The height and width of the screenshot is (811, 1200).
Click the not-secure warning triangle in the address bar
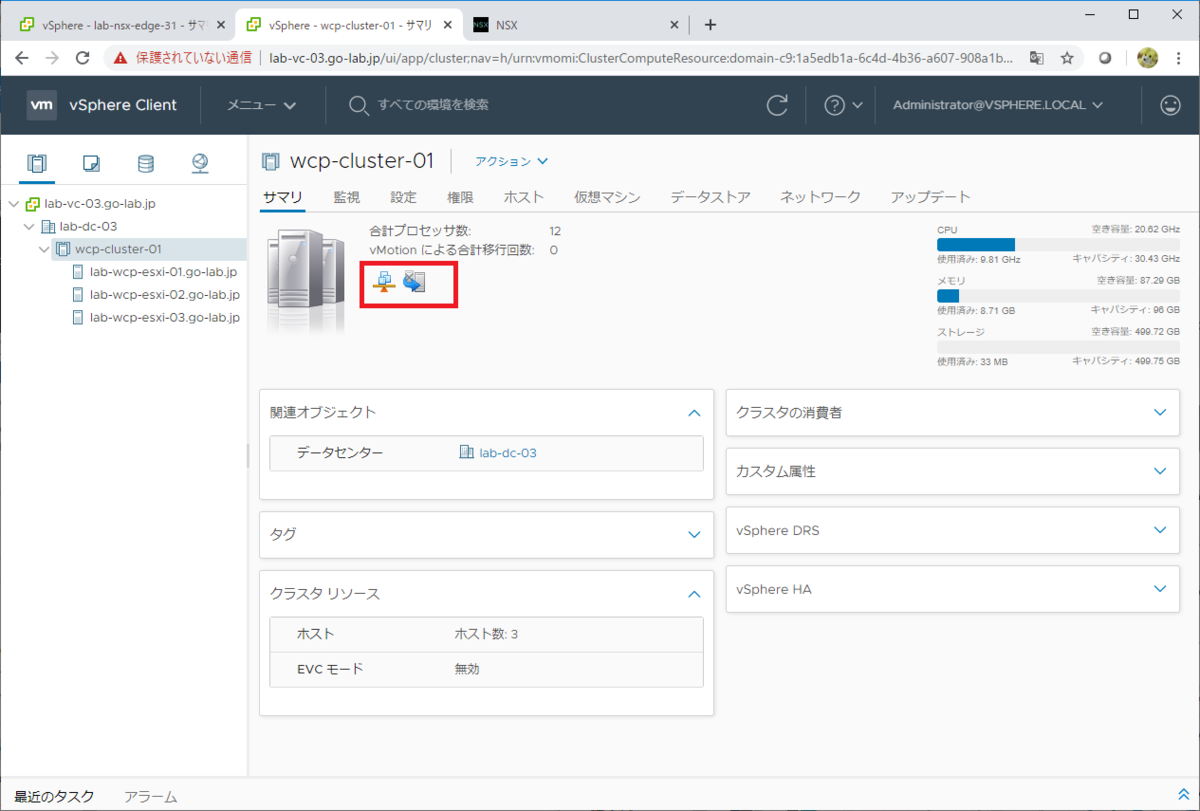click(x=120, y=58)
